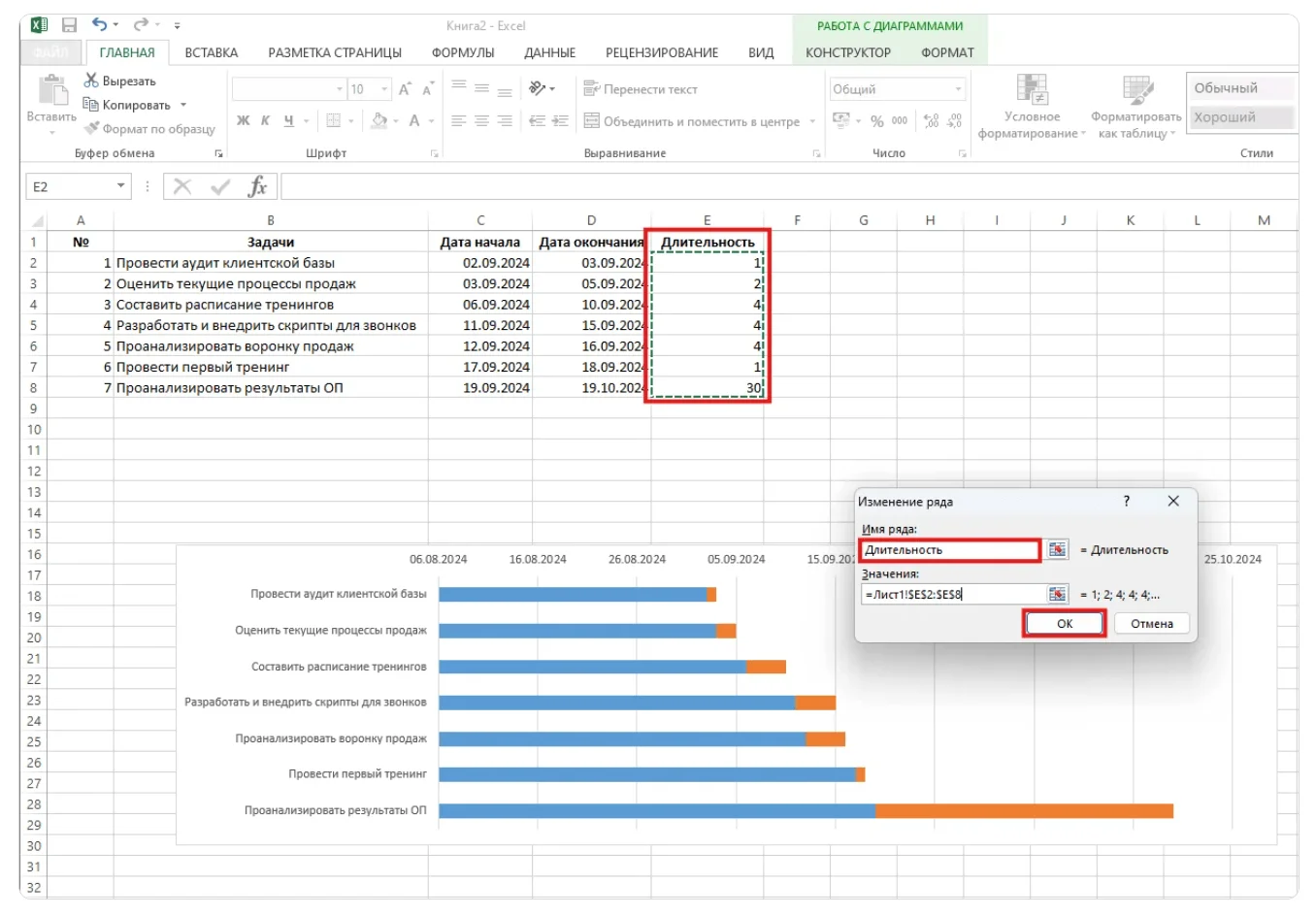
Task: Click the Перенести текст wrap text icon
Action: (x=591, y=89)
